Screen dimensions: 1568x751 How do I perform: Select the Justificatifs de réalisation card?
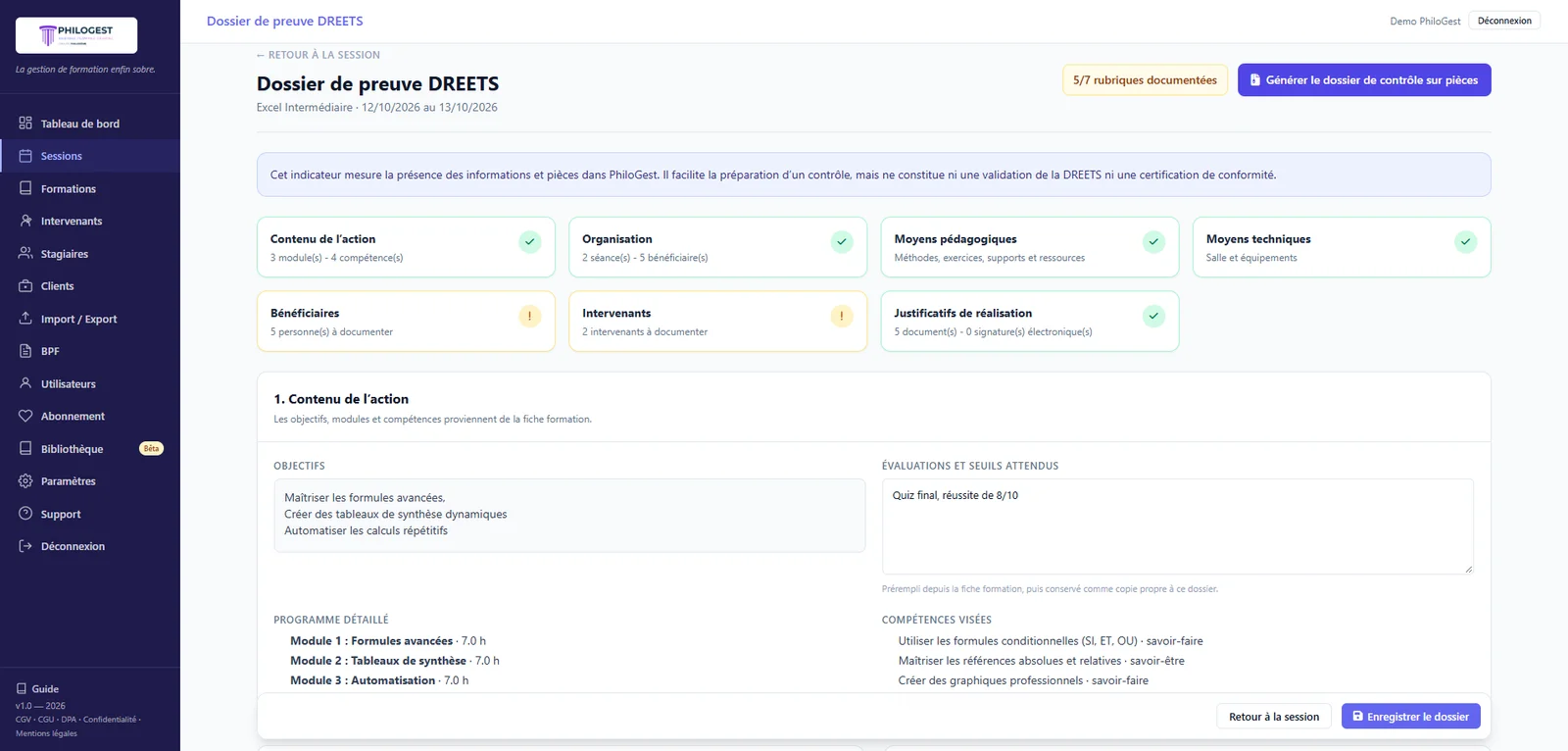(1030, 322)
